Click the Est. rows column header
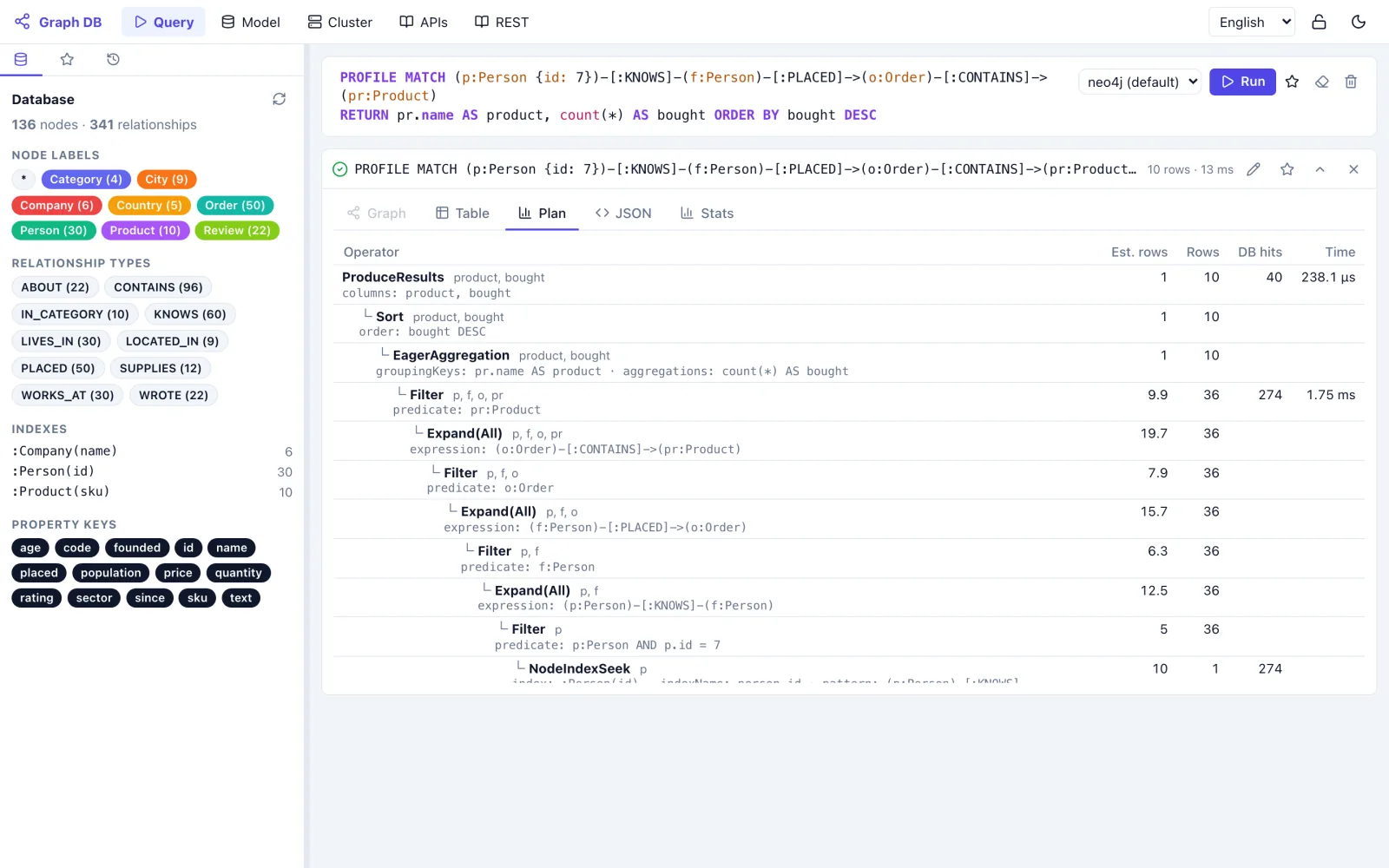Viewport: 1389px width, 868px height. pos(1139,252)
